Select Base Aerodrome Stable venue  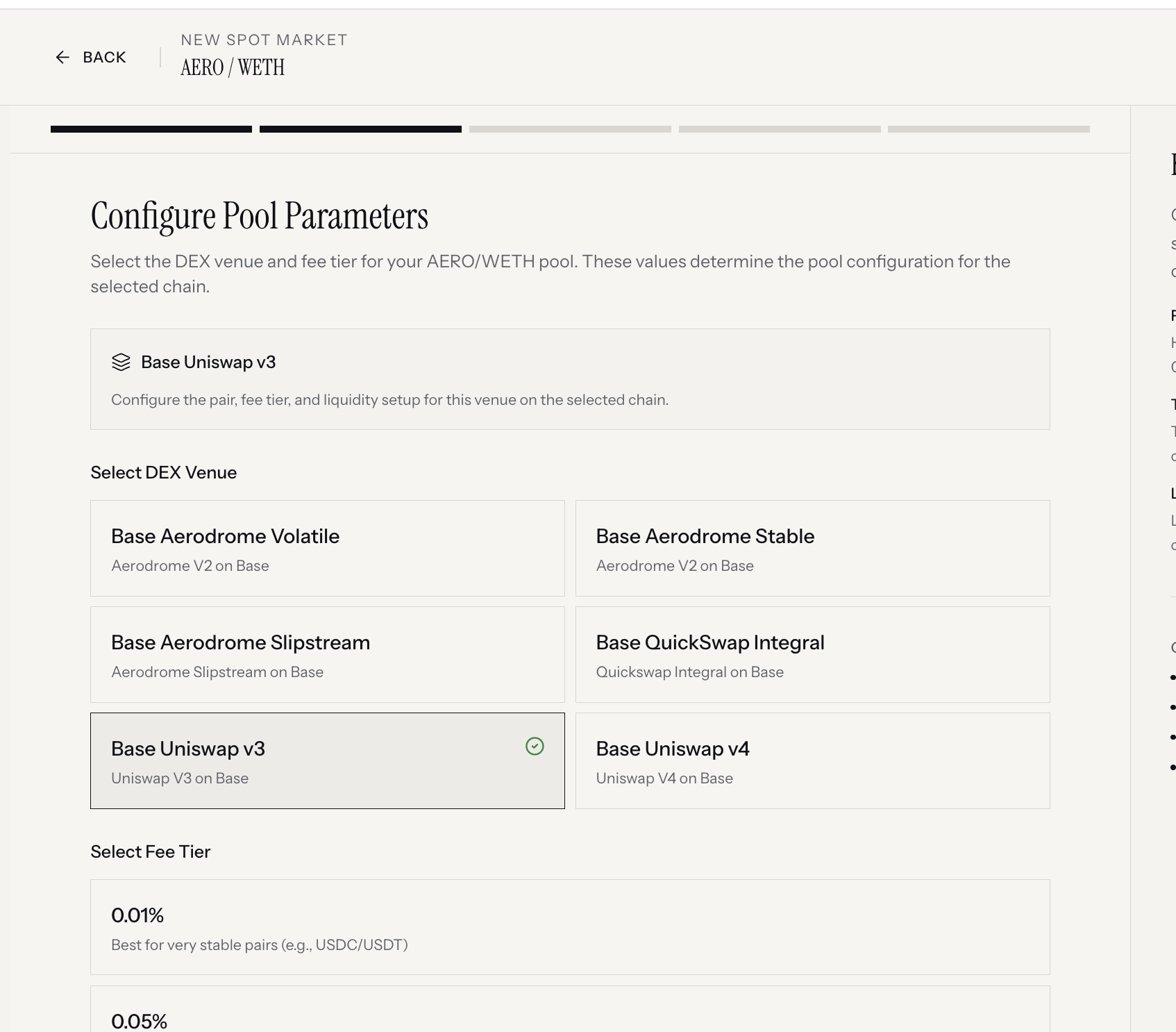tap(813, 549)
